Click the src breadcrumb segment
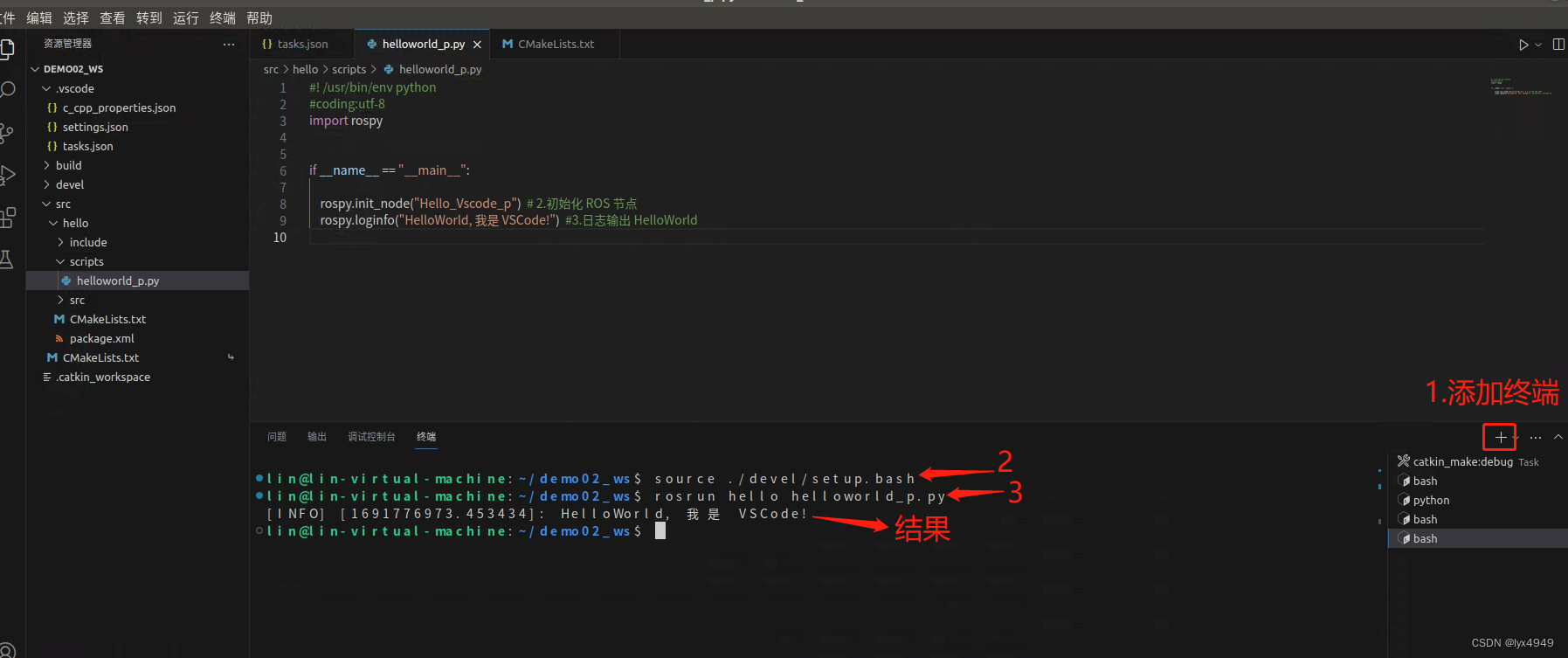 [271, 69]
